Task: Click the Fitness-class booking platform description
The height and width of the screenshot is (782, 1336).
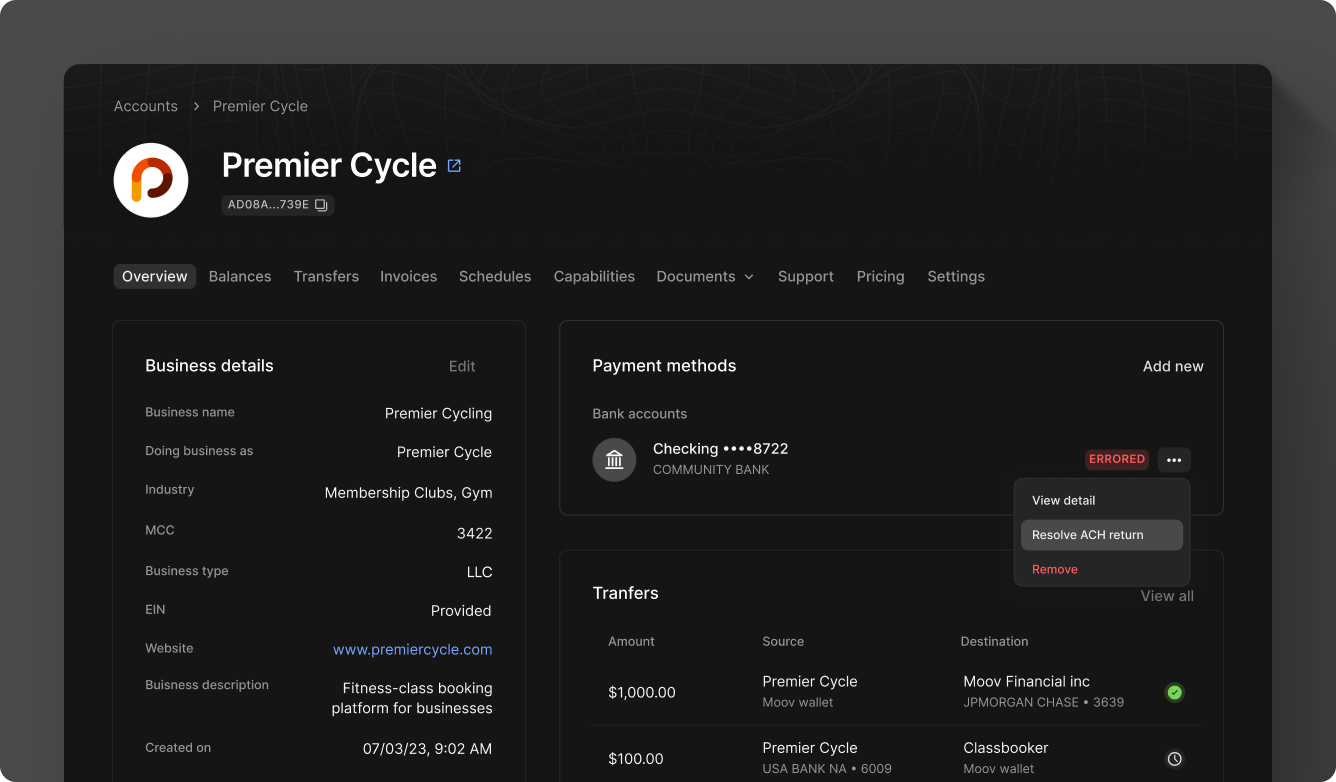Action: pos(412,698)
